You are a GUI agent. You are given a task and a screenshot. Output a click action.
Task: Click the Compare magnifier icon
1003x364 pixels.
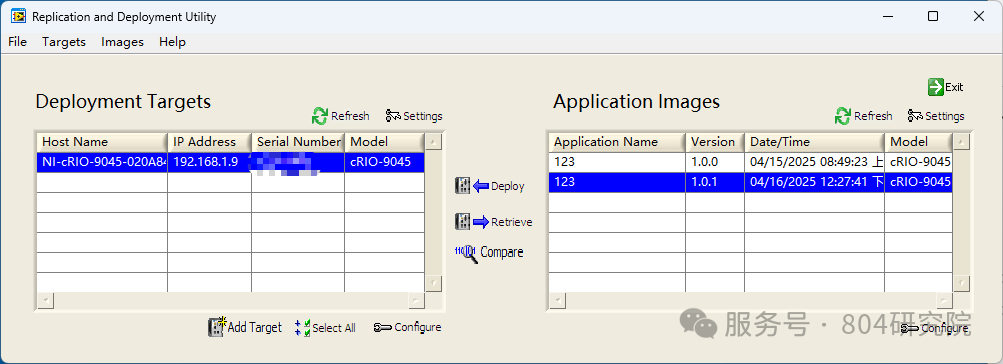(466, 253)
